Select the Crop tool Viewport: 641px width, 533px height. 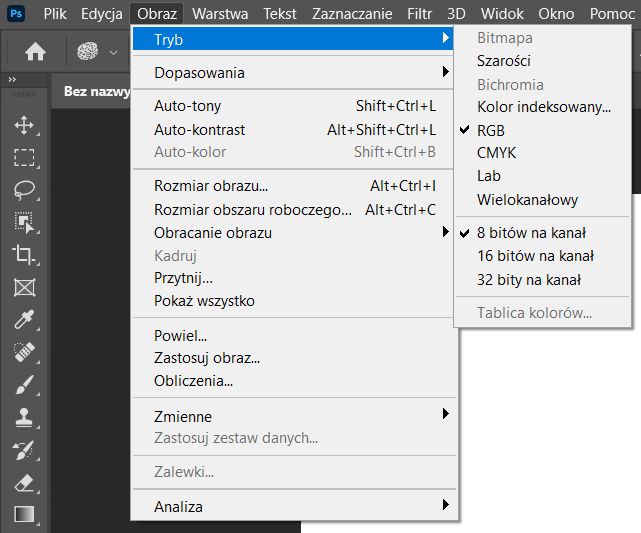click(24, 255)
